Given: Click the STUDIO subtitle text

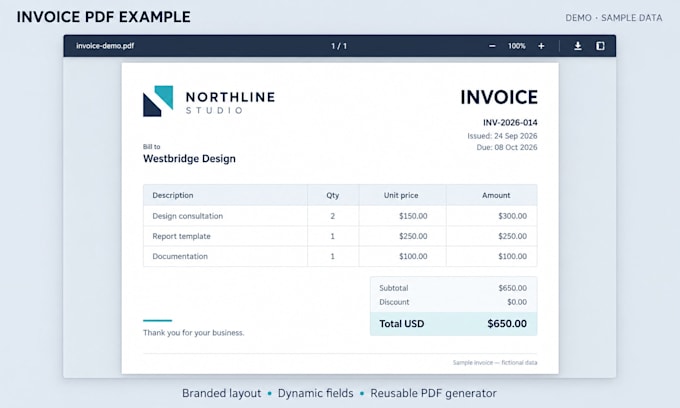Looking at the screenshot, I should click(x=214, y=111).
